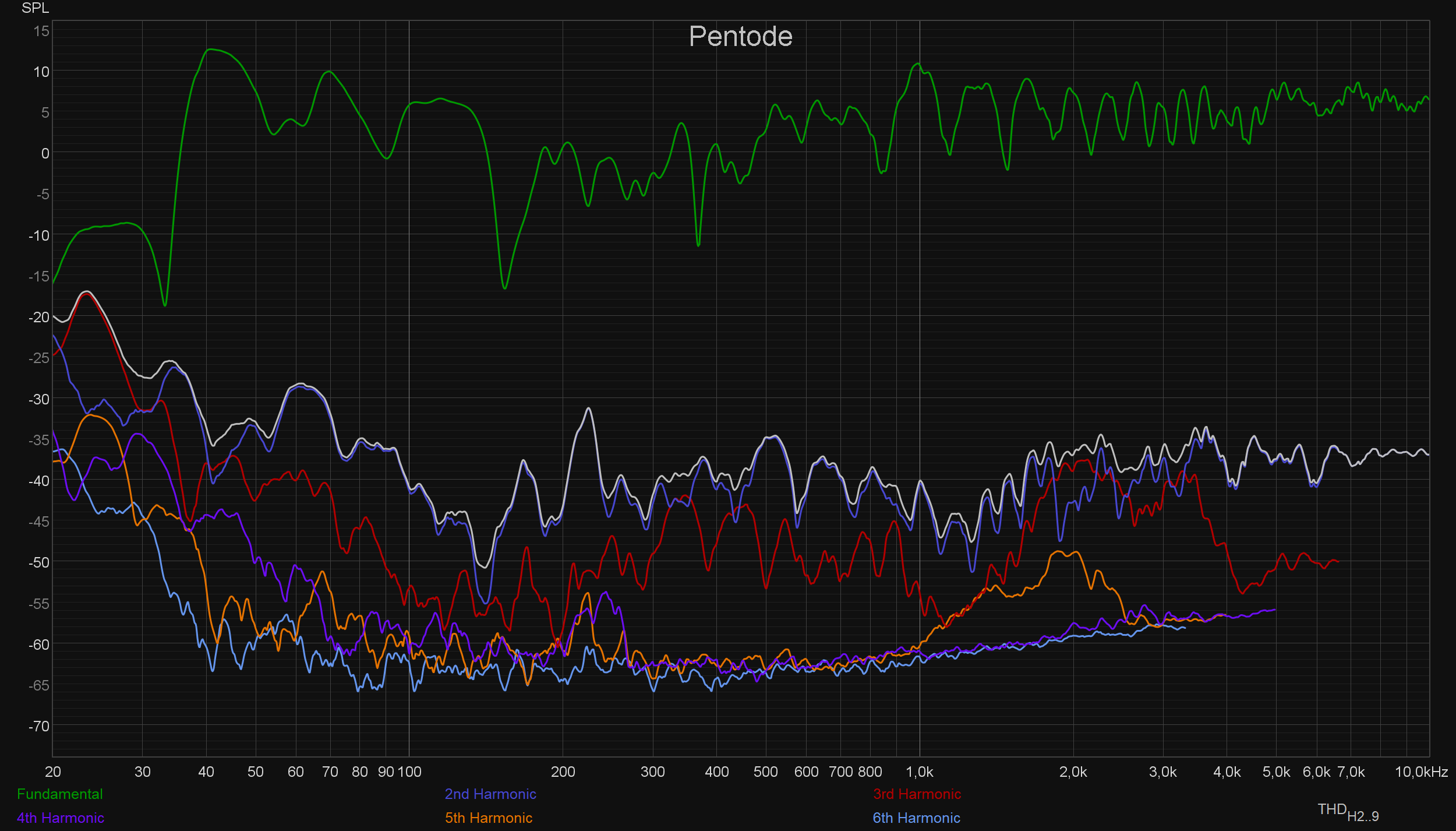Toggle the 3rd Harmonic legend entry
The image size is (1456, 831).
(917, 794)
